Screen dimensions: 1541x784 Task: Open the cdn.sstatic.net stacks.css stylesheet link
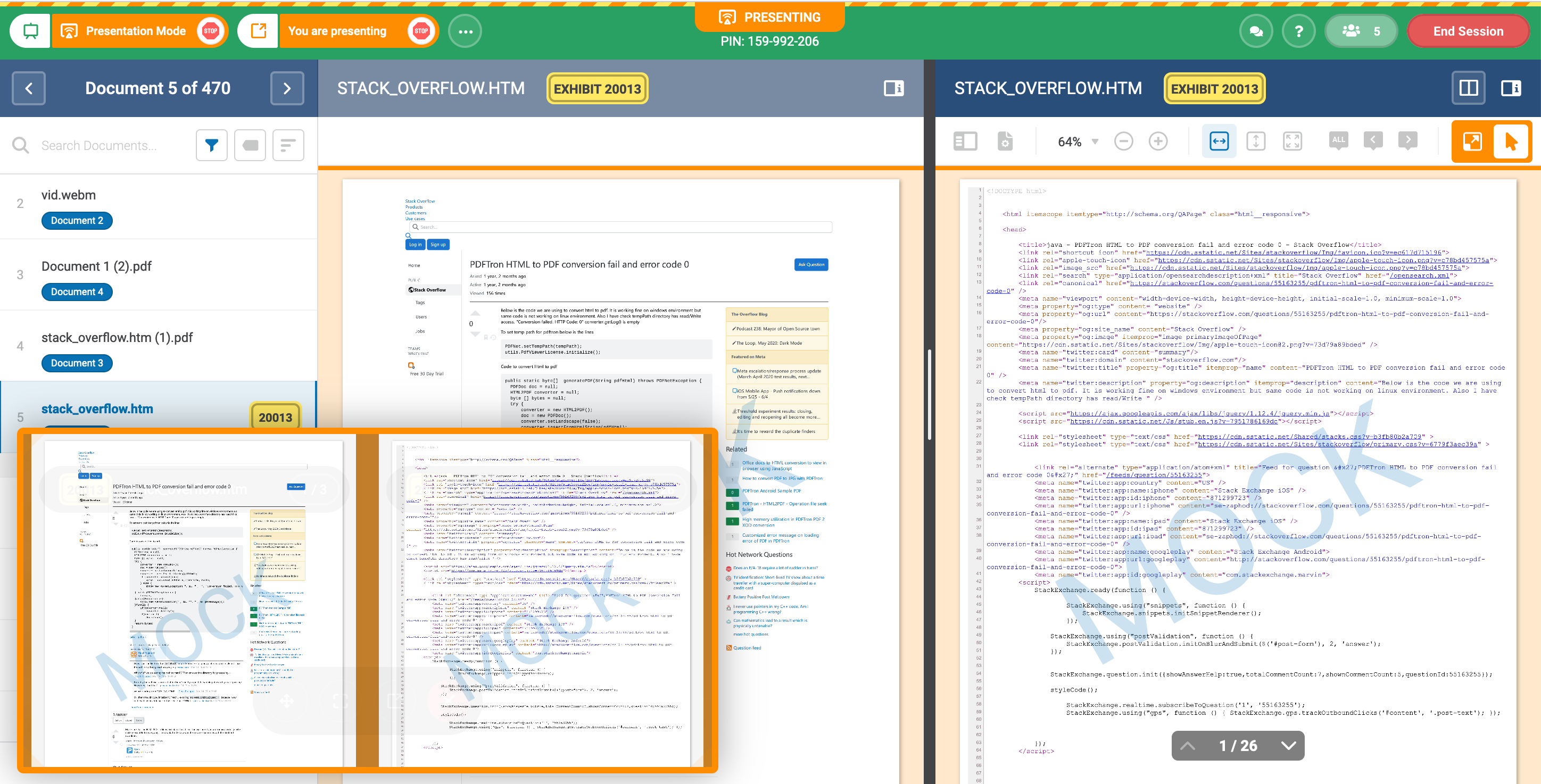[x=1309, y=437]
